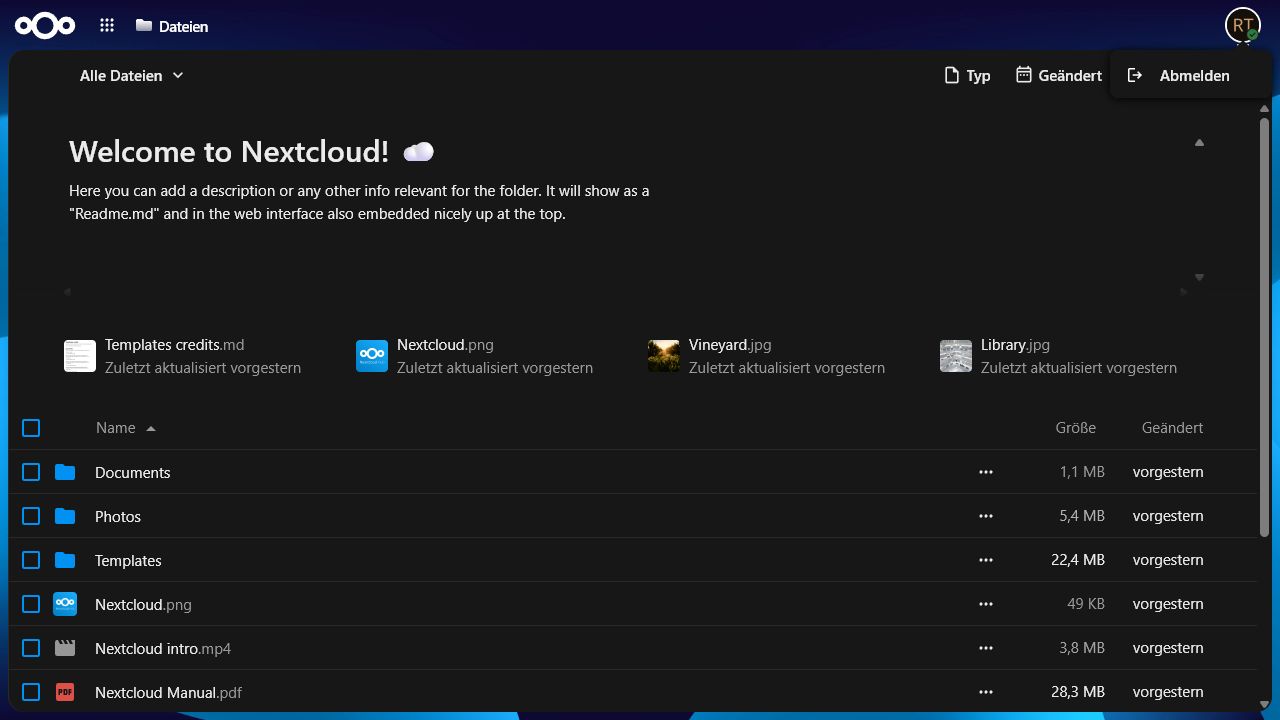
Task: Click the 1,1 MB size of Documents
Action: click(1082, 472)
